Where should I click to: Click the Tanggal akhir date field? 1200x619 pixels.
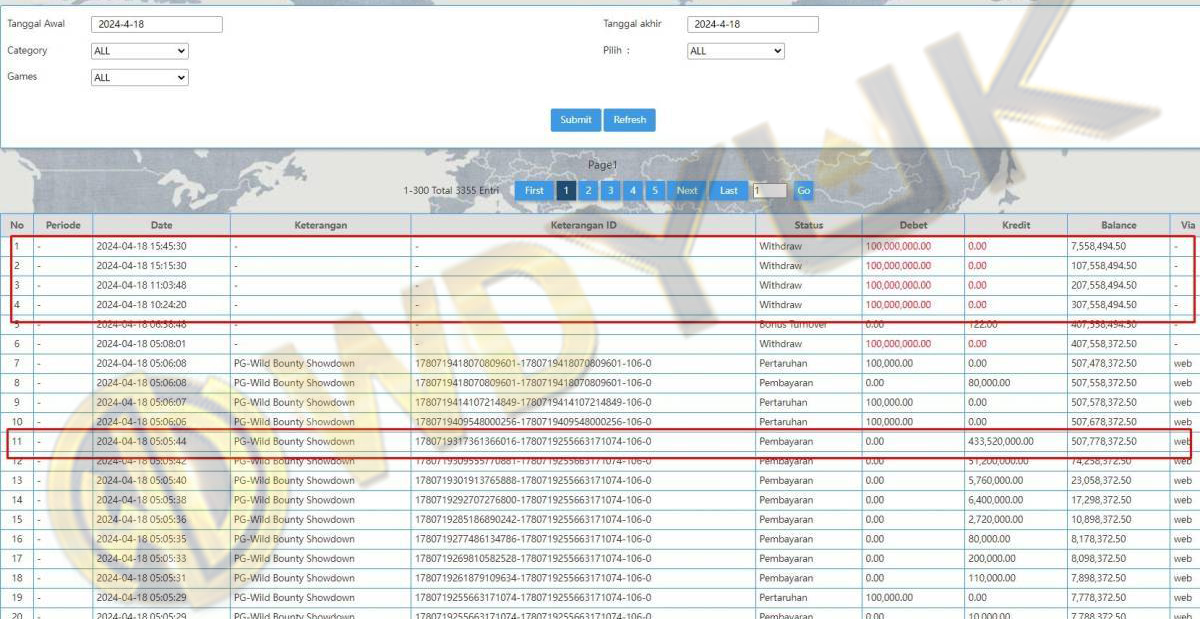point(753,25)
